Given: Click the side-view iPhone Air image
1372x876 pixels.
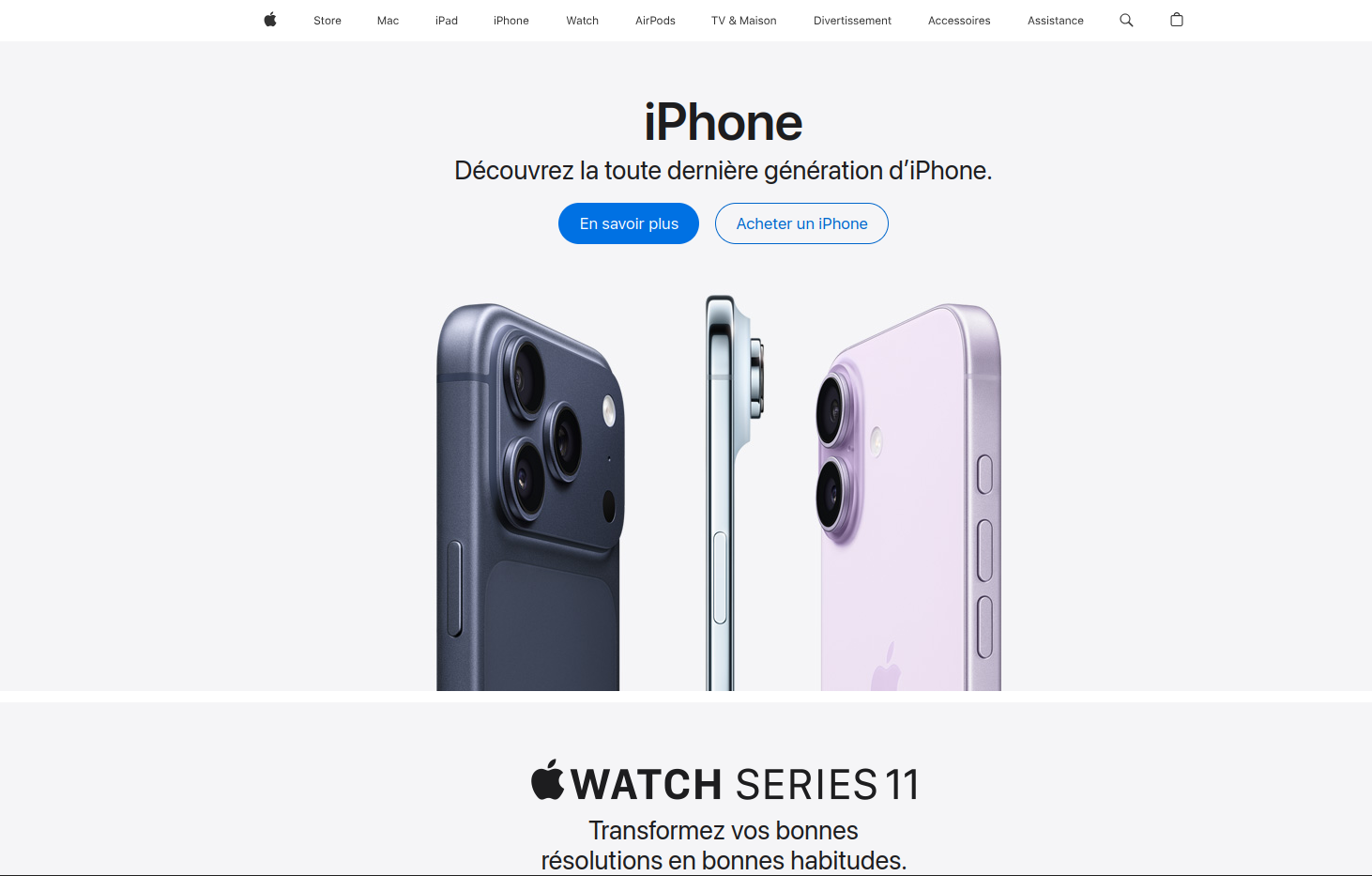Looking at the screenshot, I should tap(735, 493).
